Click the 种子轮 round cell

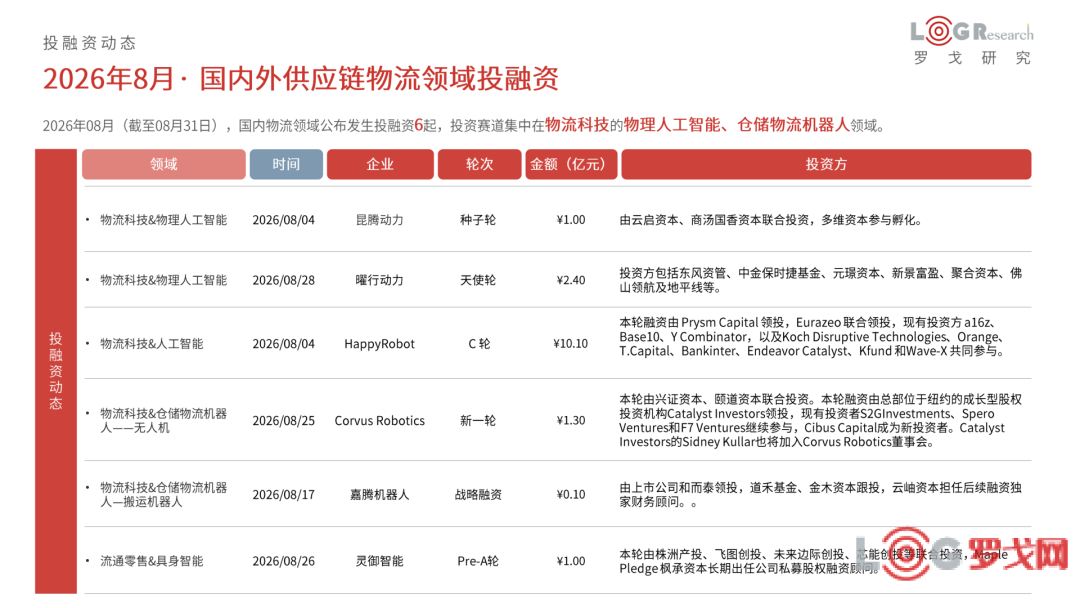tap(478, 220)
